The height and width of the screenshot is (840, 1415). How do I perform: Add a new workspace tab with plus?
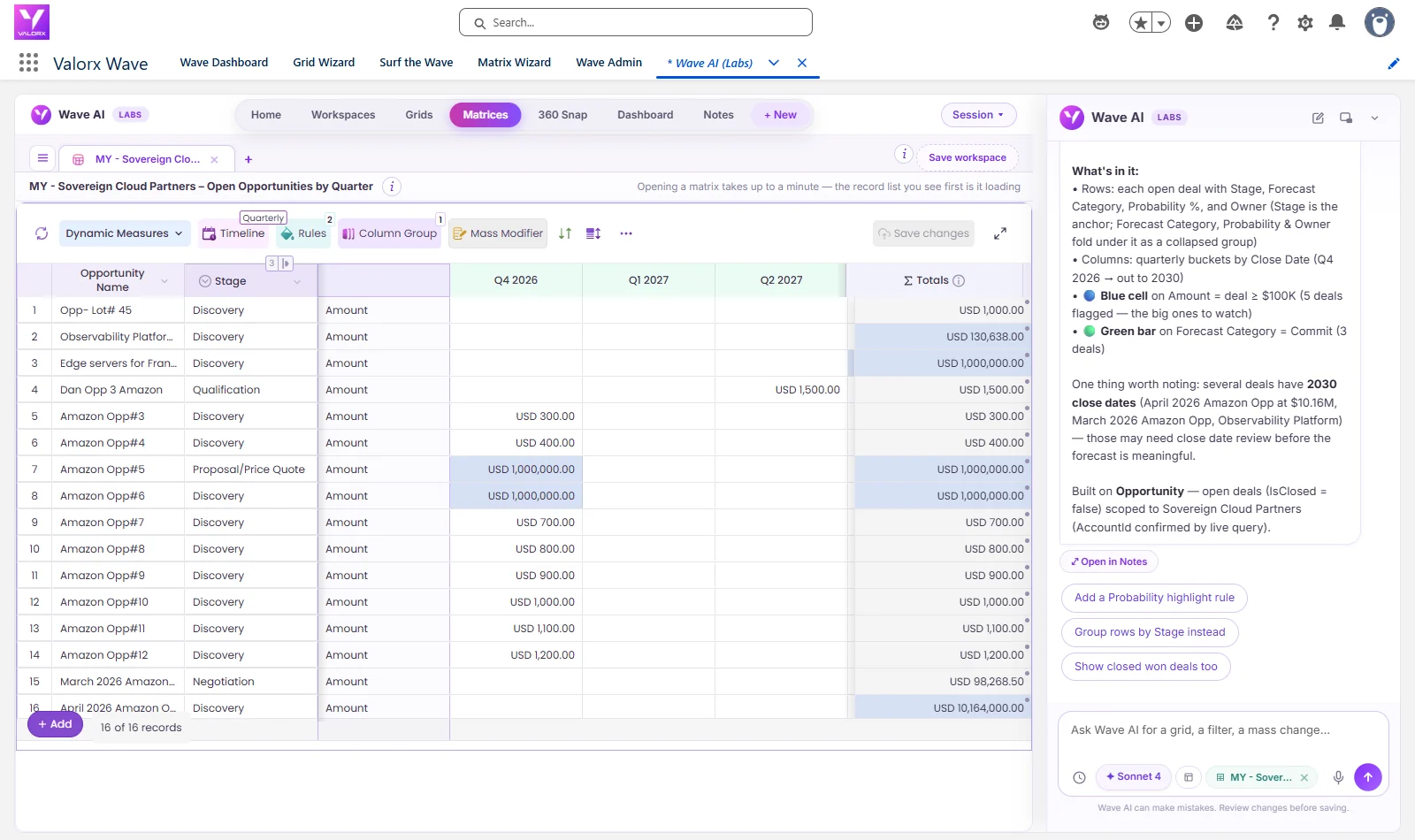[249, 160]
